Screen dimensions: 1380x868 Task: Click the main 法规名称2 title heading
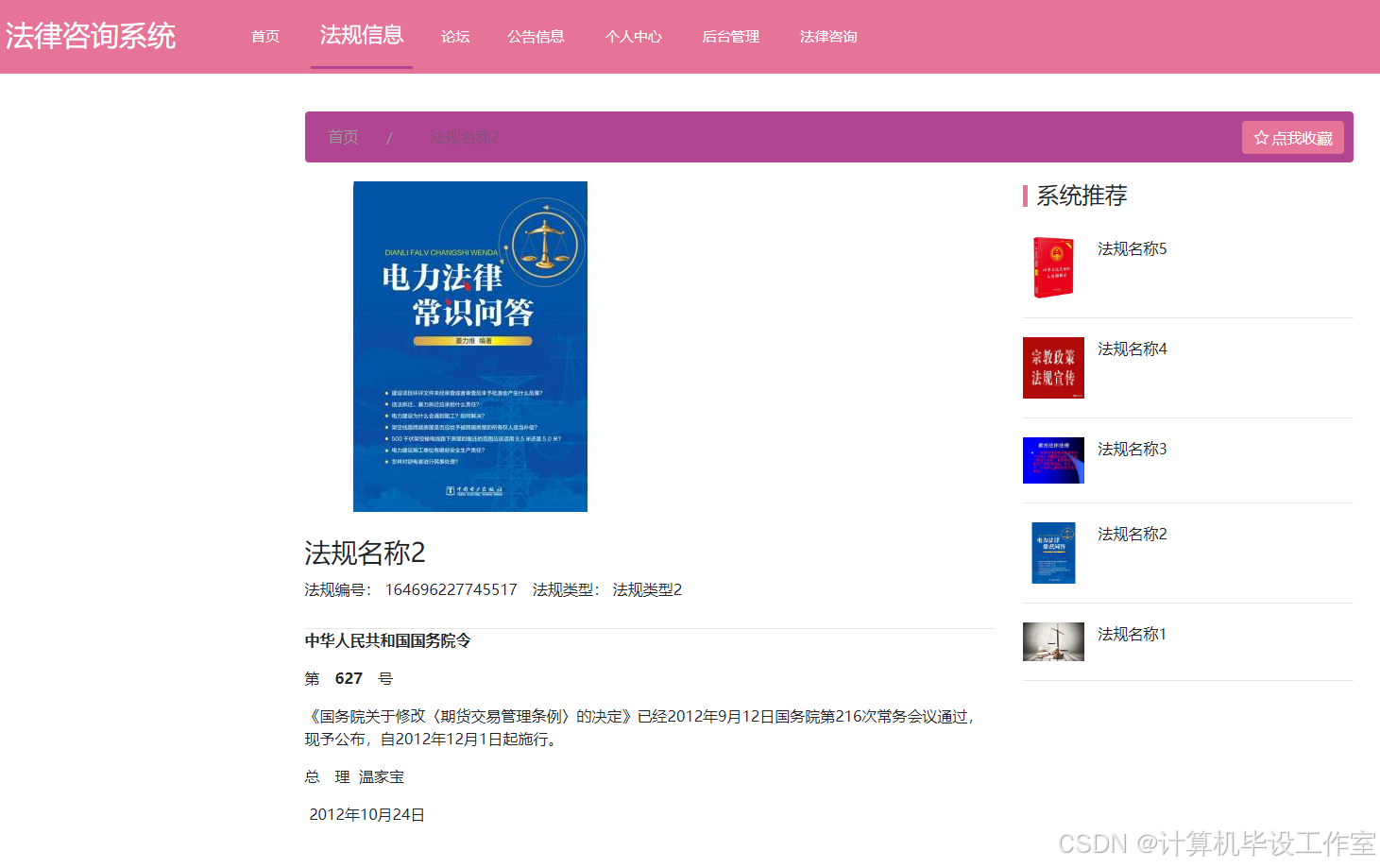click(365, 553)
